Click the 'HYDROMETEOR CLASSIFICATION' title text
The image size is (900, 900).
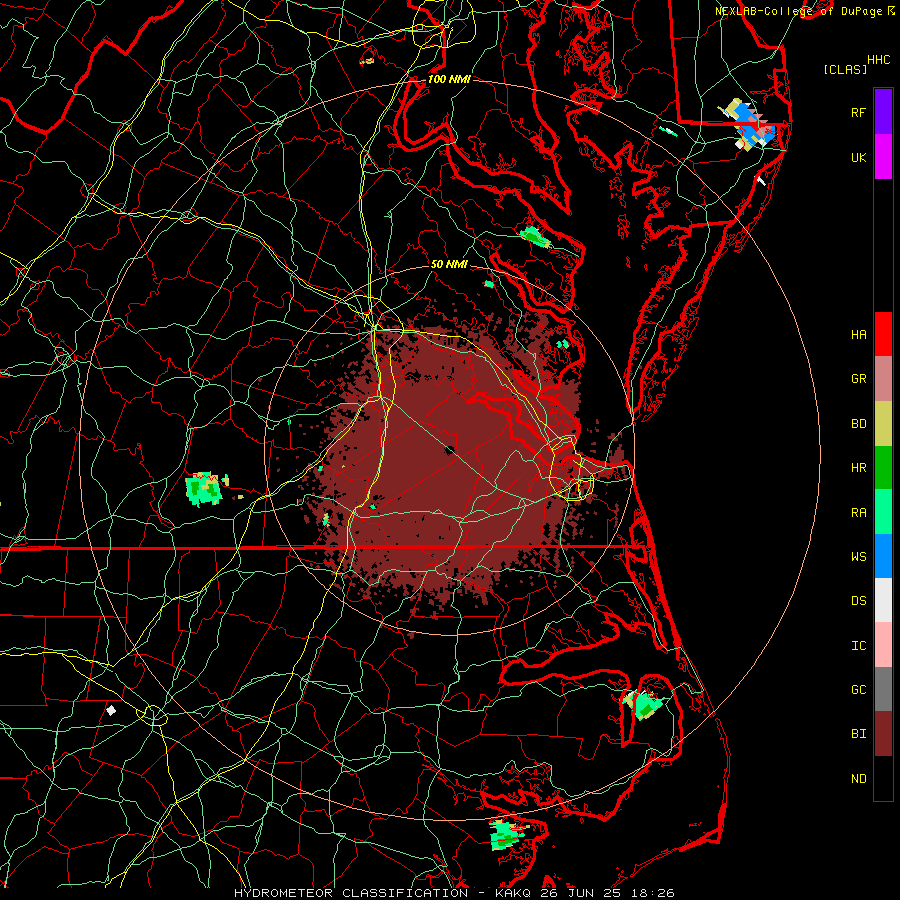coord(351,893)
